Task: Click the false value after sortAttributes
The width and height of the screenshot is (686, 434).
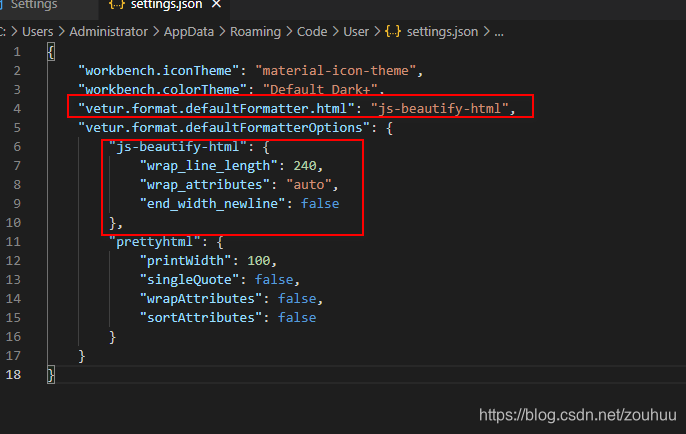Action: coord(297,318)
